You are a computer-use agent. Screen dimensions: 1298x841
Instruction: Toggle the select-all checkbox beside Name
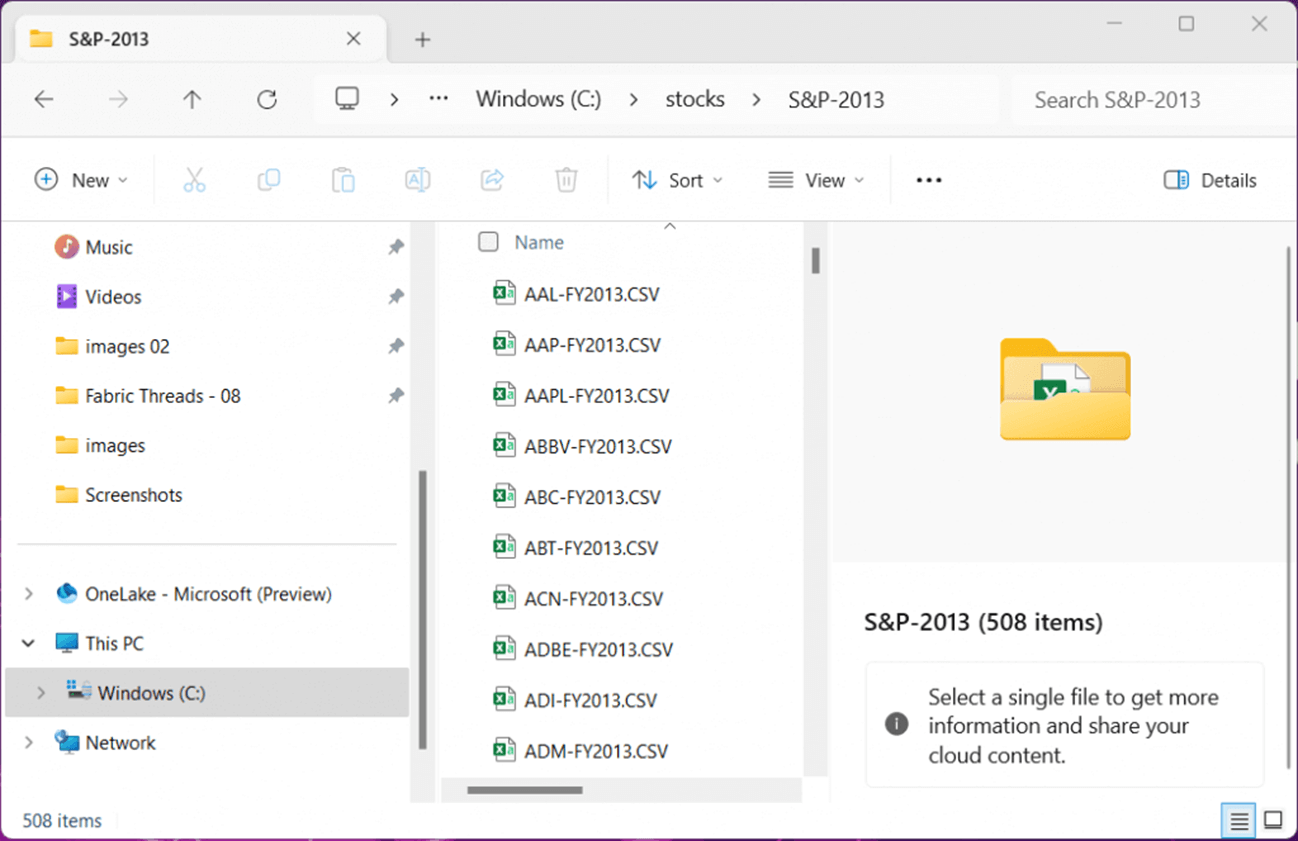click(x=488, y=242)
